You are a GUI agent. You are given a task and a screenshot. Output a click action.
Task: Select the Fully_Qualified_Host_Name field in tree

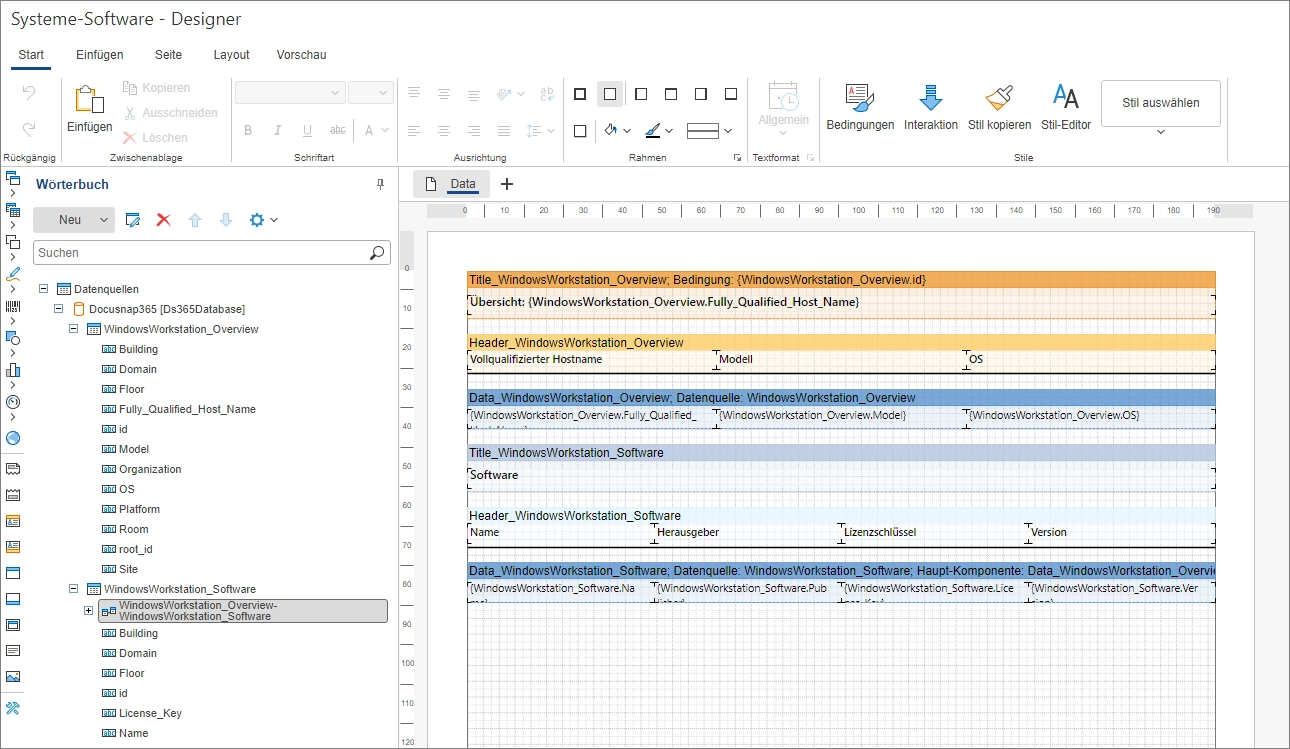click(x=187, y=409)
